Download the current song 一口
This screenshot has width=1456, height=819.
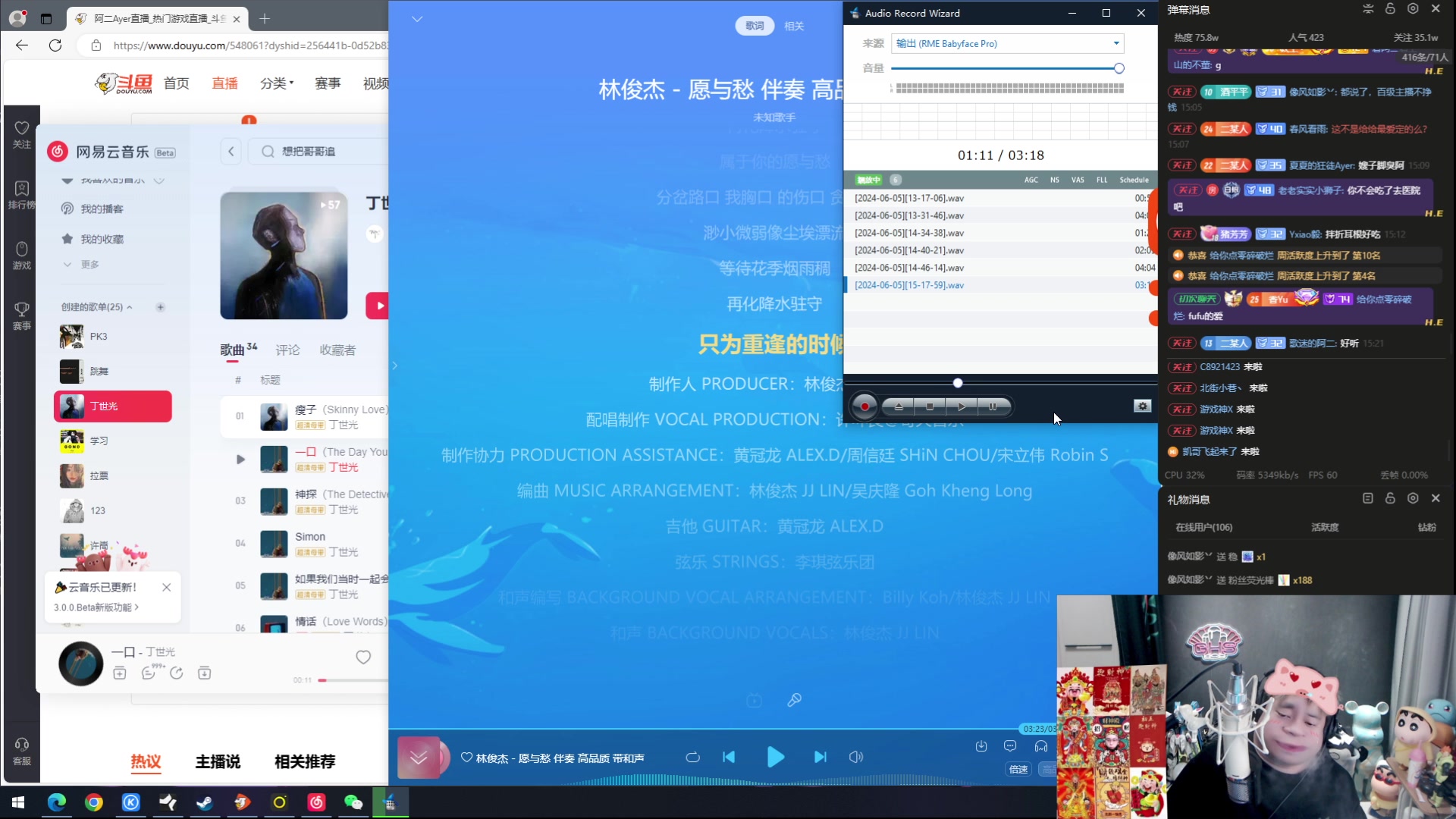click(205, 673)
